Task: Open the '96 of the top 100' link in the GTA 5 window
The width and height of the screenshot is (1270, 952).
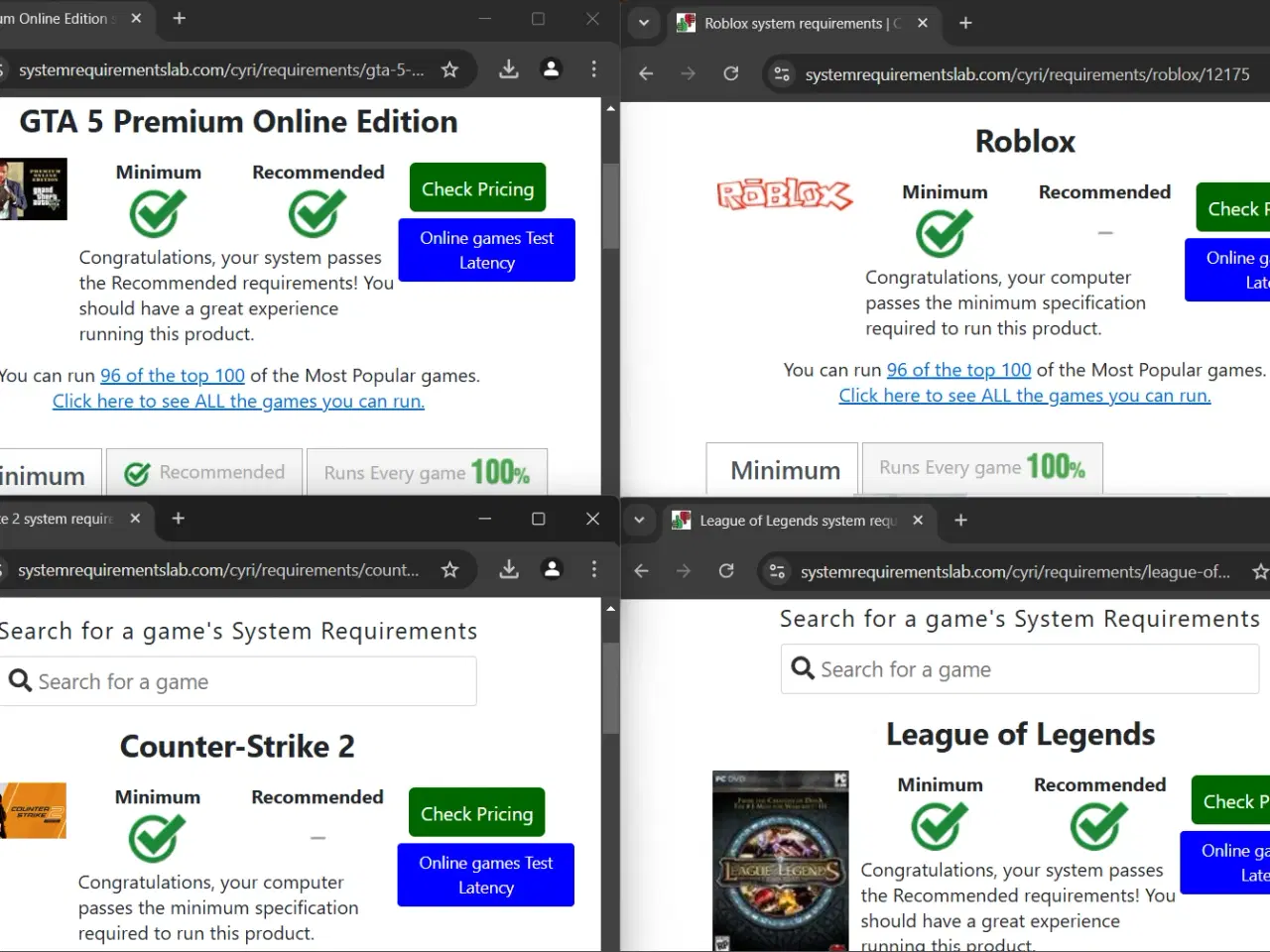Action: [x=172, y=376]
